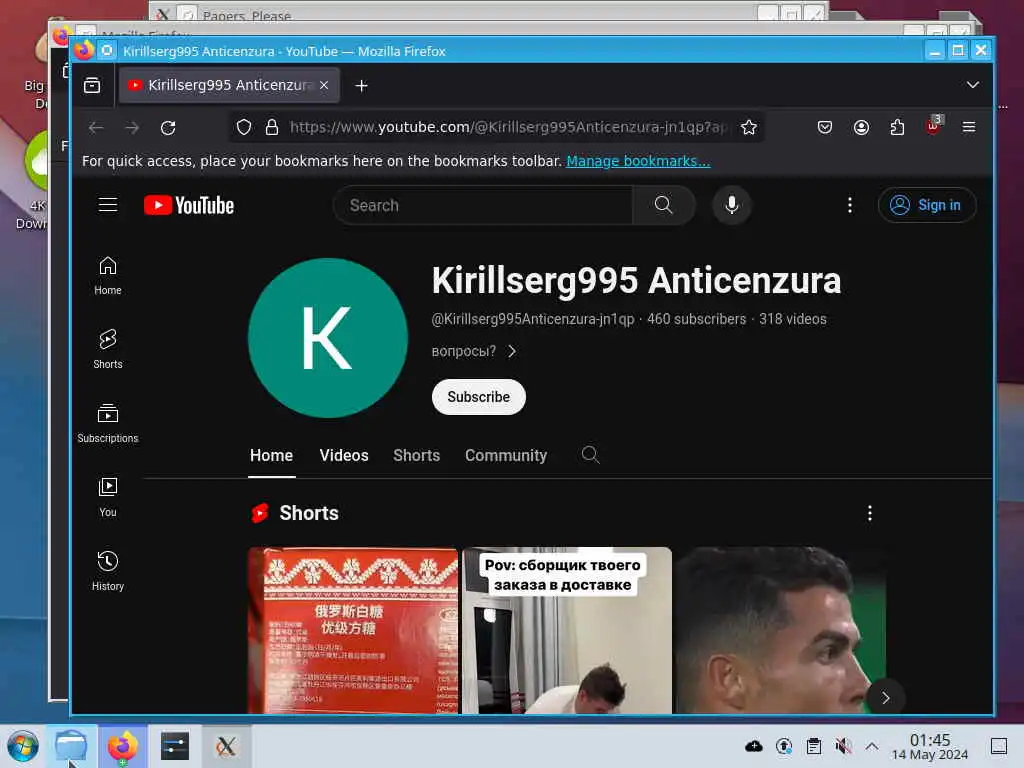Viewport: 1024px width, 768px height.
Task: Click the X application taskbar icon
Action: (x=226, y=746)
